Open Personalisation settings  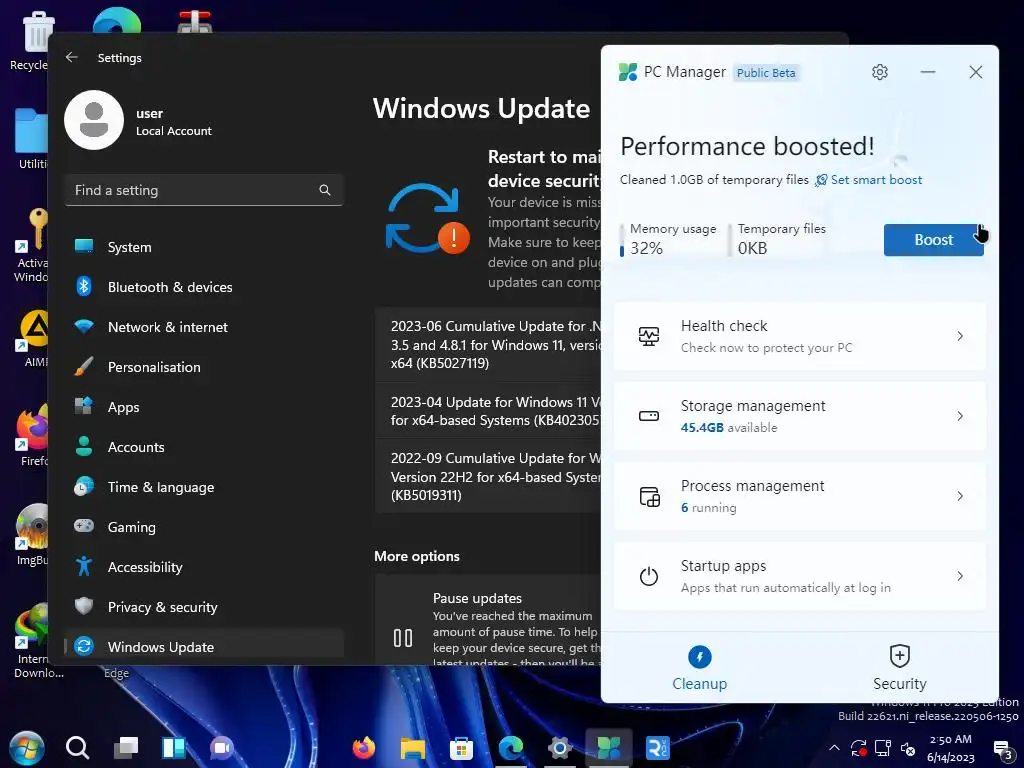point(204,367)
